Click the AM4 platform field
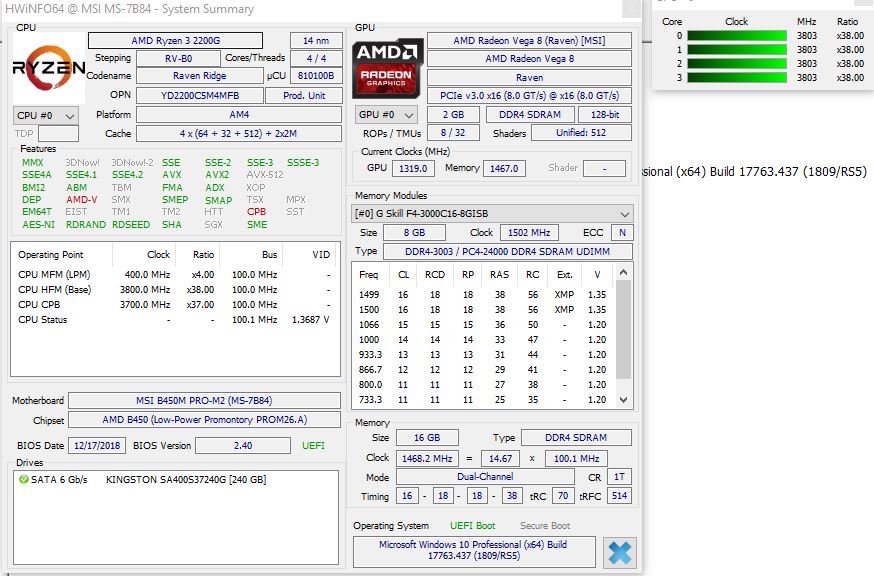 (239, 114)
